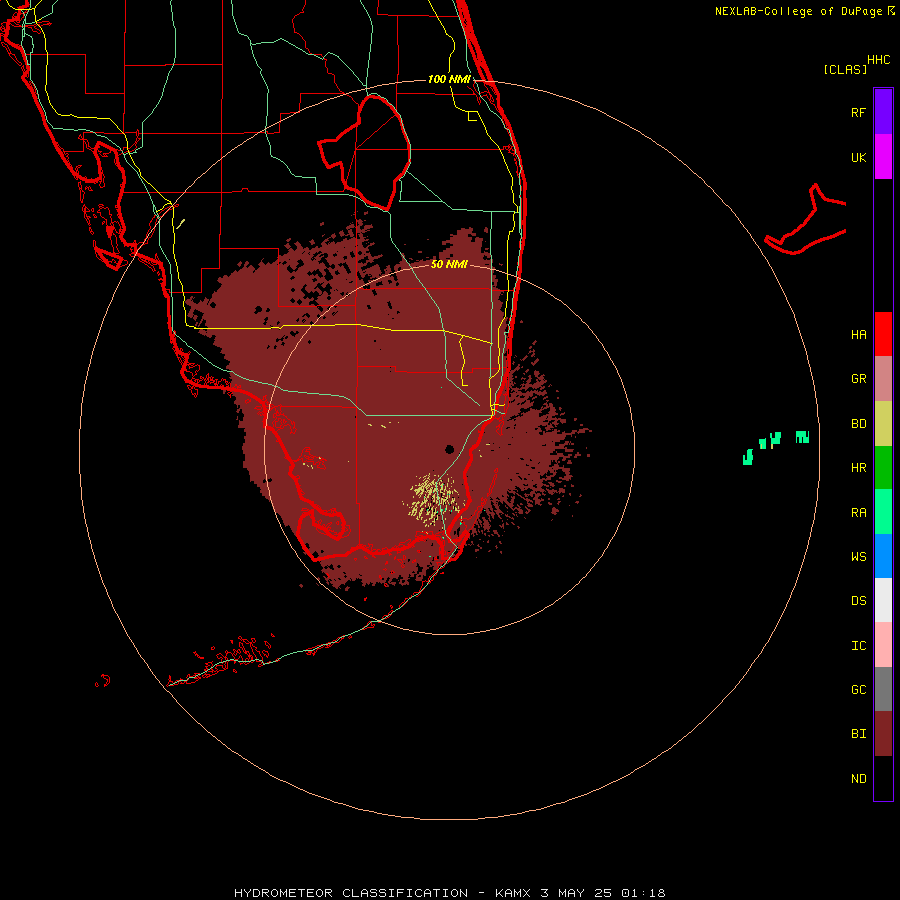
Task: Click the Lake Okeechobee outline
Action: tap(365, 152)
